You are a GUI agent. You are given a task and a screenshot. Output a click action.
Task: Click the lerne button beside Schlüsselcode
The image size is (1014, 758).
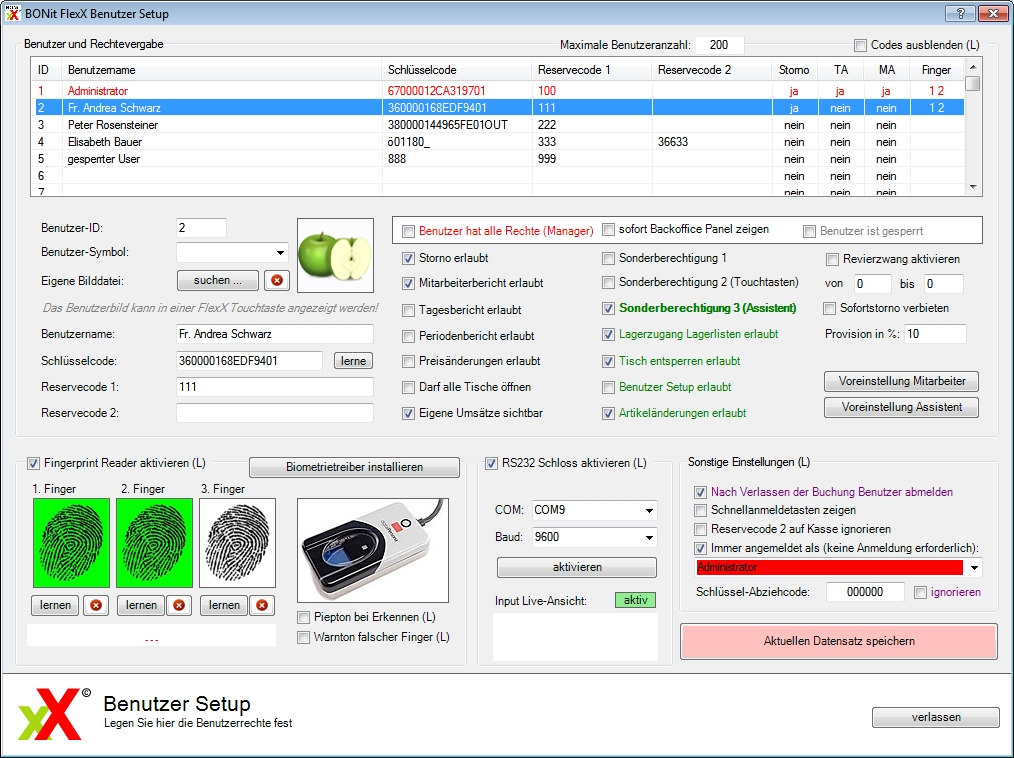point(353,361)
